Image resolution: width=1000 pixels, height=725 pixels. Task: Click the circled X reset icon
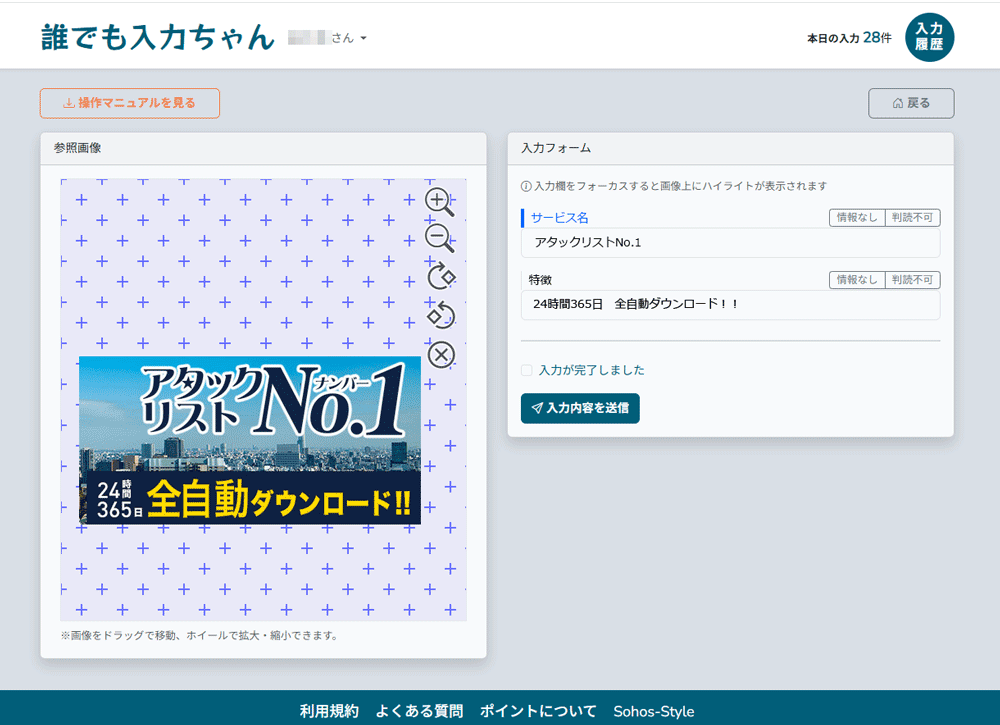[441, 355]
